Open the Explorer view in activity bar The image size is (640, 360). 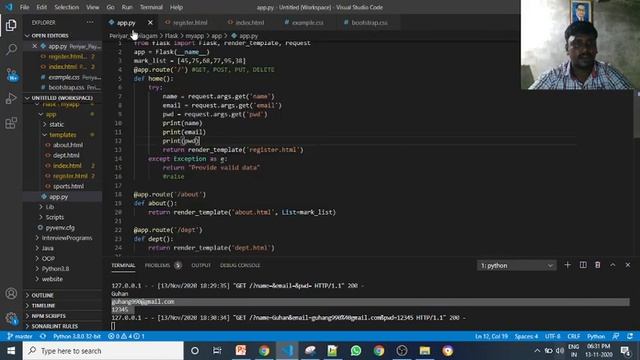11,25
